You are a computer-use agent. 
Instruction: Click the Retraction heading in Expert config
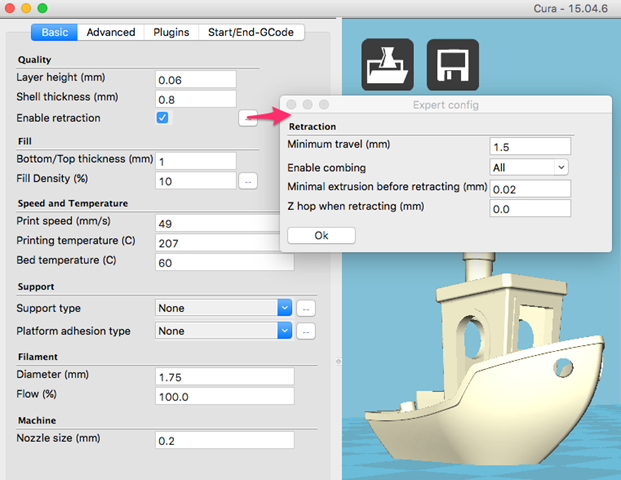[312, 127]
